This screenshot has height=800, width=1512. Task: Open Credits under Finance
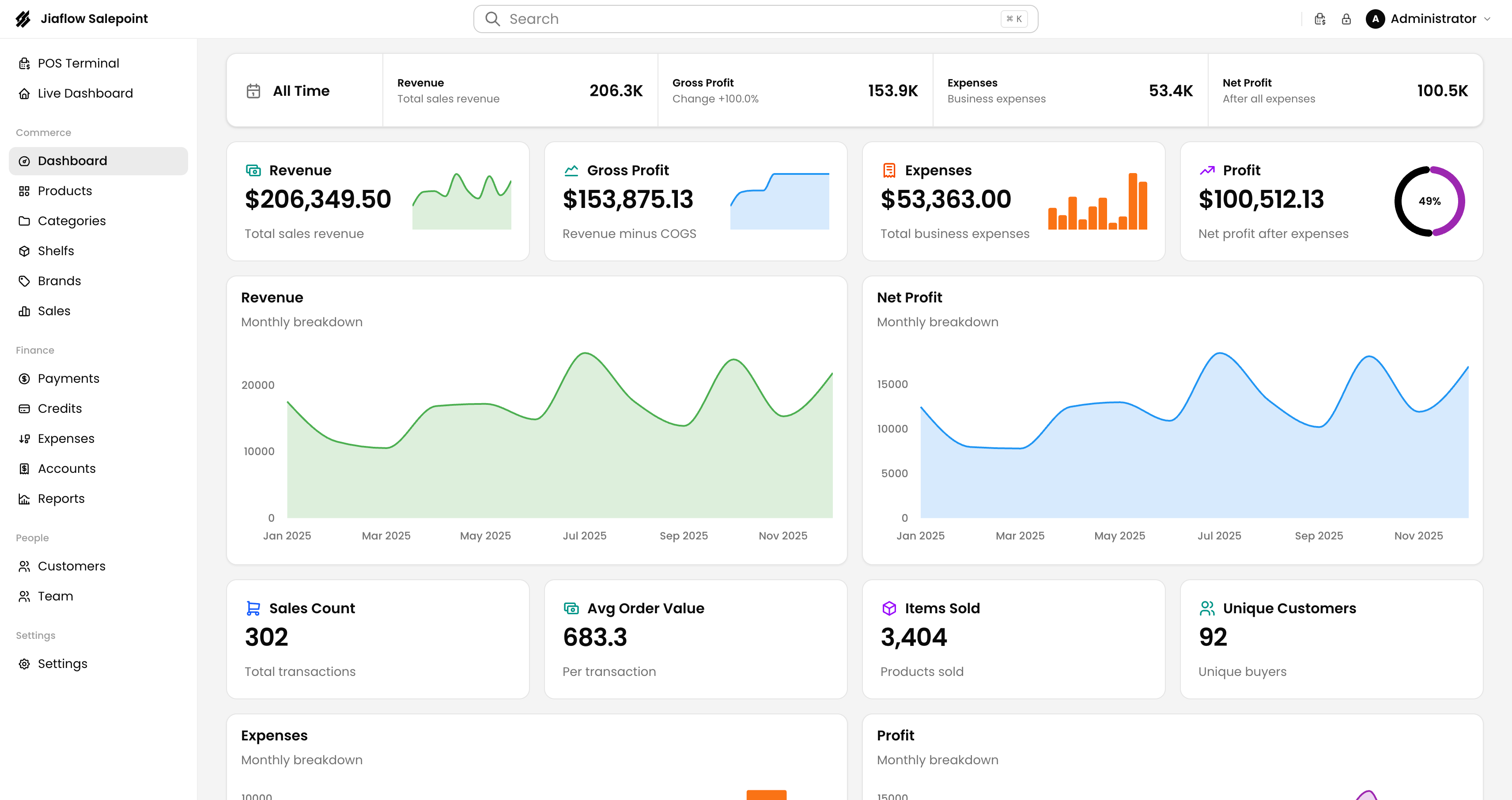coord(98,408)
